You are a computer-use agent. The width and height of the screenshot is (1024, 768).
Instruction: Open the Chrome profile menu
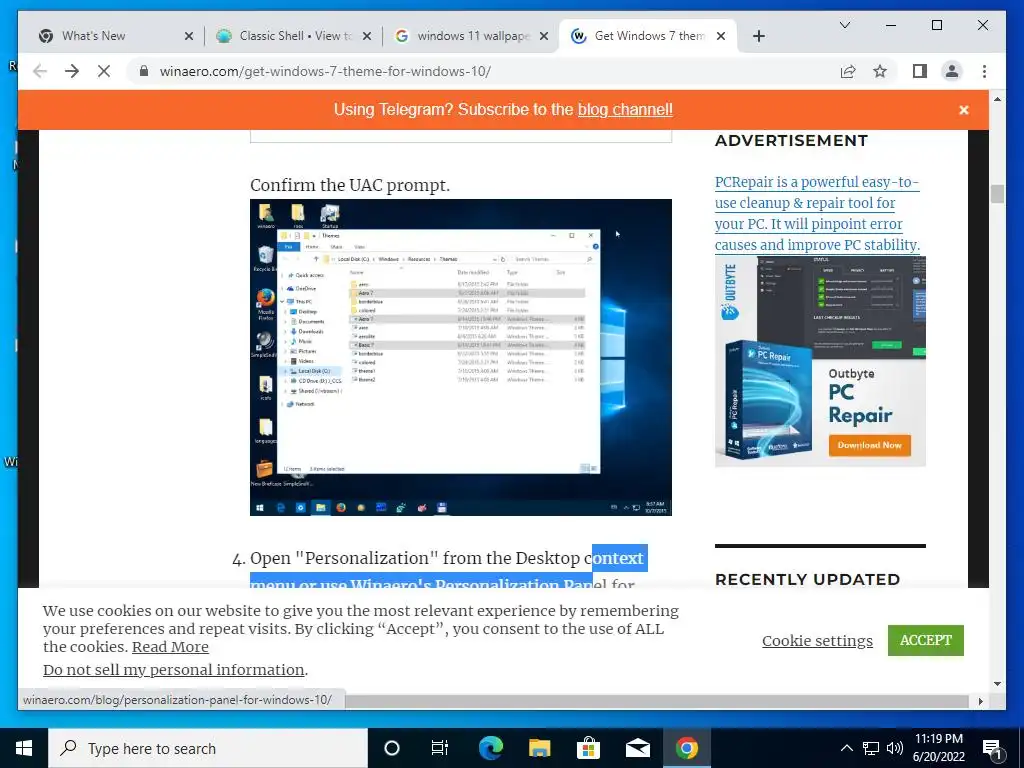point(952,71)
